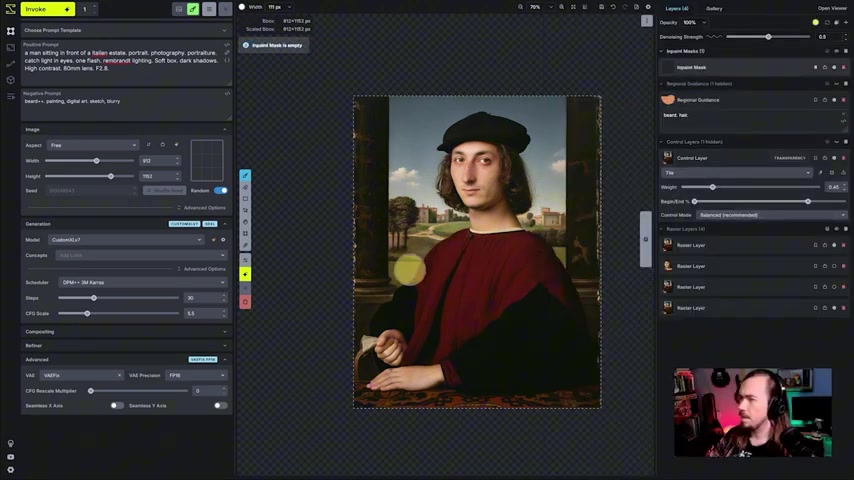
Task: Click the yellow Invoke button
Action: pos(47,9)
